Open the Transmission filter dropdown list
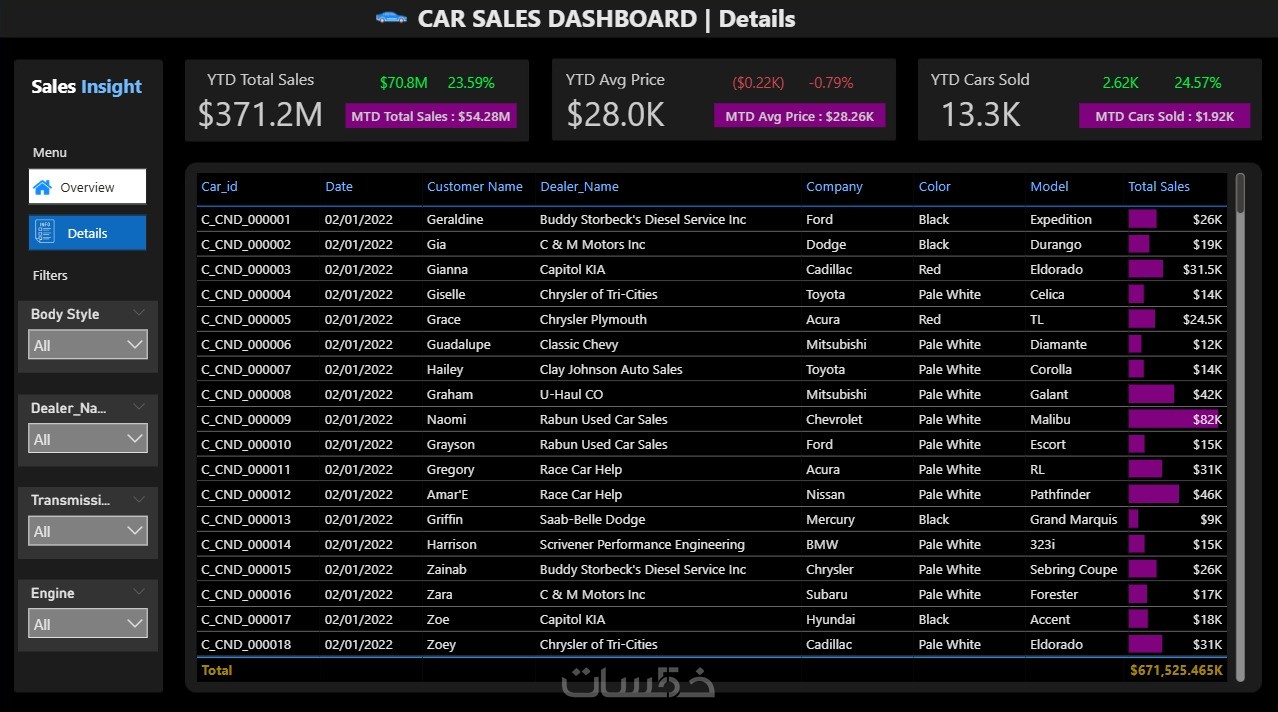The height and width of the screenshot is (712, 1278). click(87, 531)
